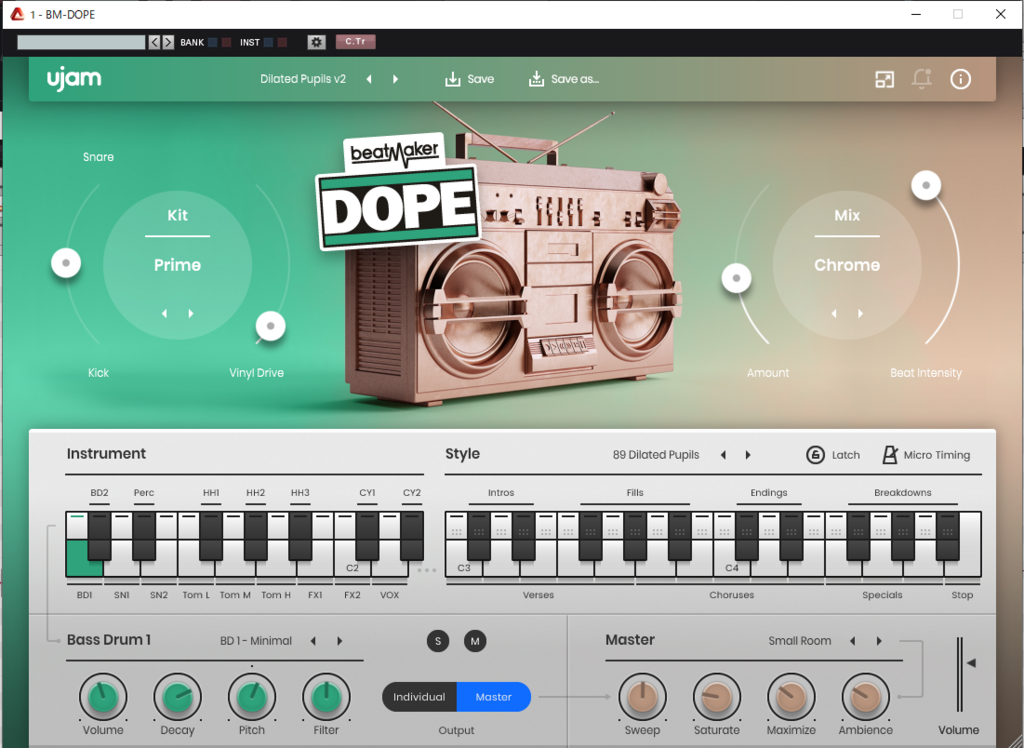The image size is (1024, 748).
Task: Click the Master Maximize knob
Action: point(791,697)
